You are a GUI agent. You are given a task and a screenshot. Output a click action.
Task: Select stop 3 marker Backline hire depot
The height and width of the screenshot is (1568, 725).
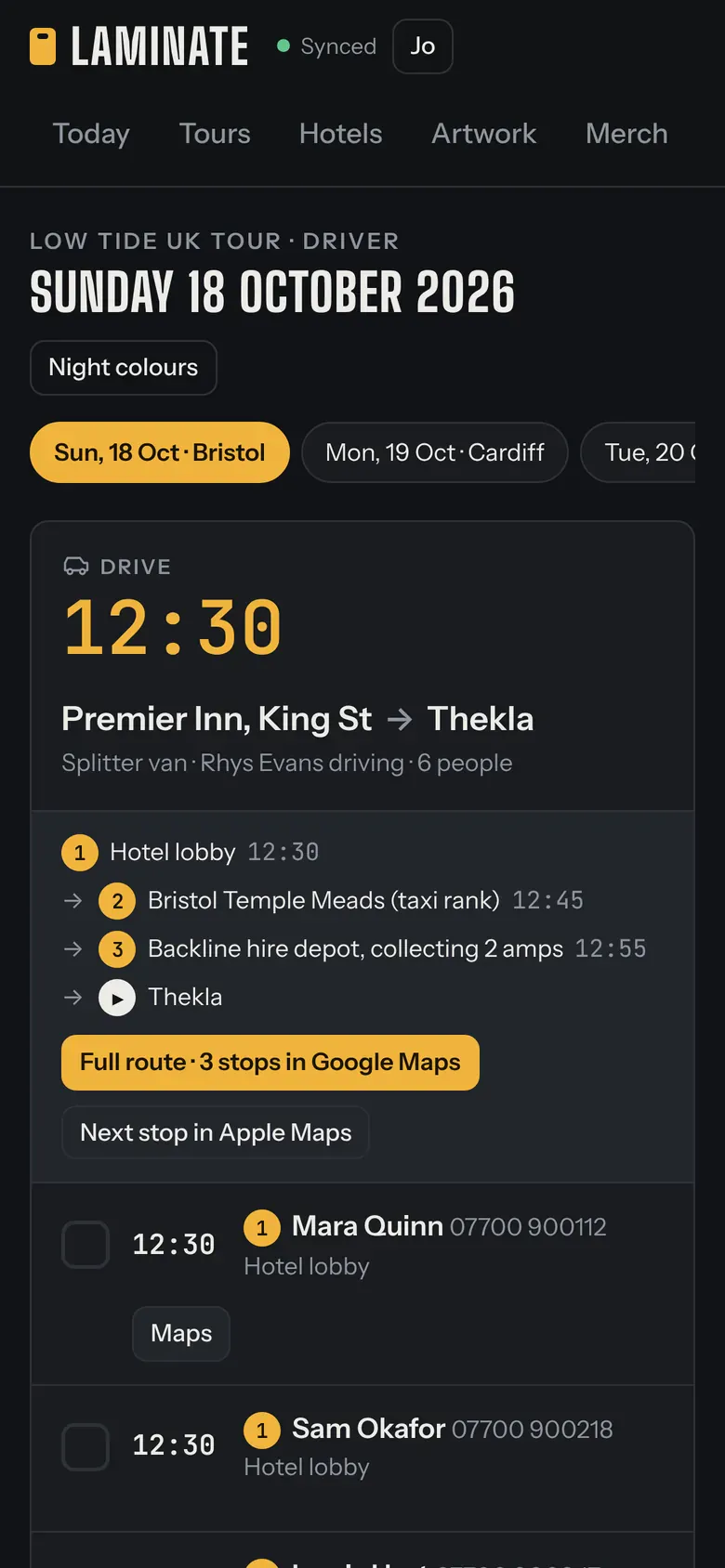[x=117, y=949]
